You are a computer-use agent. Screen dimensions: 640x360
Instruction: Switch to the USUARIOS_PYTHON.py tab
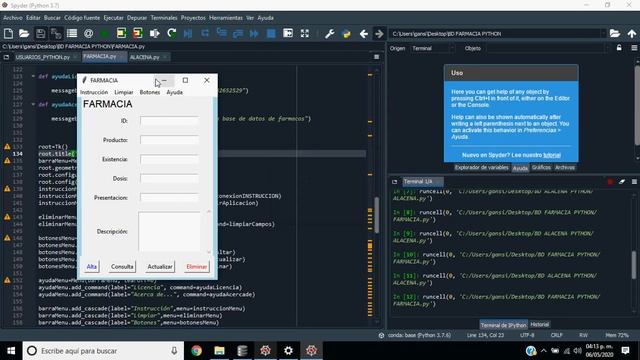42,57
